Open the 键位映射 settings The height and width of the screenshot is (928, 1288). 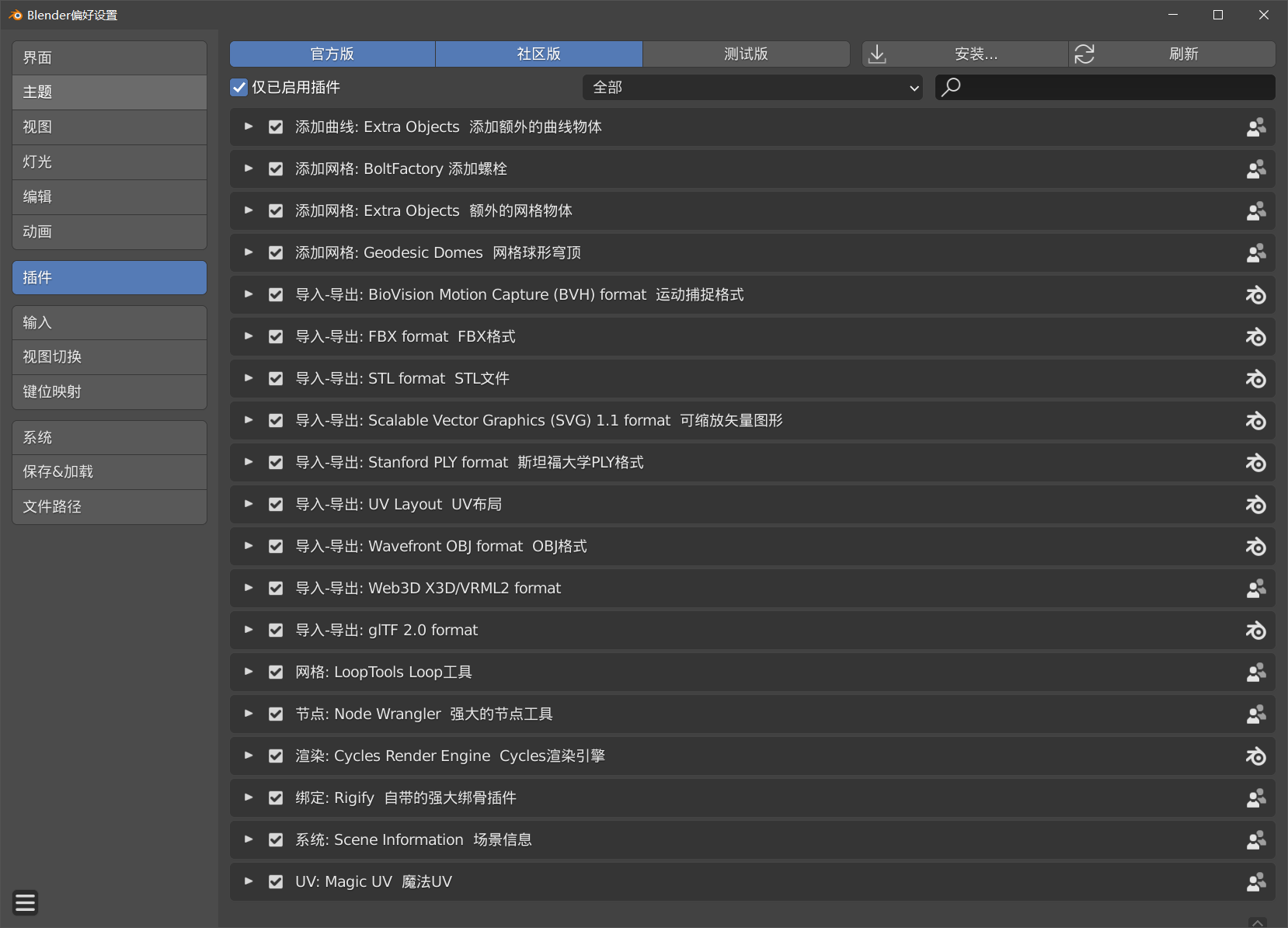[x=110, y=392]
